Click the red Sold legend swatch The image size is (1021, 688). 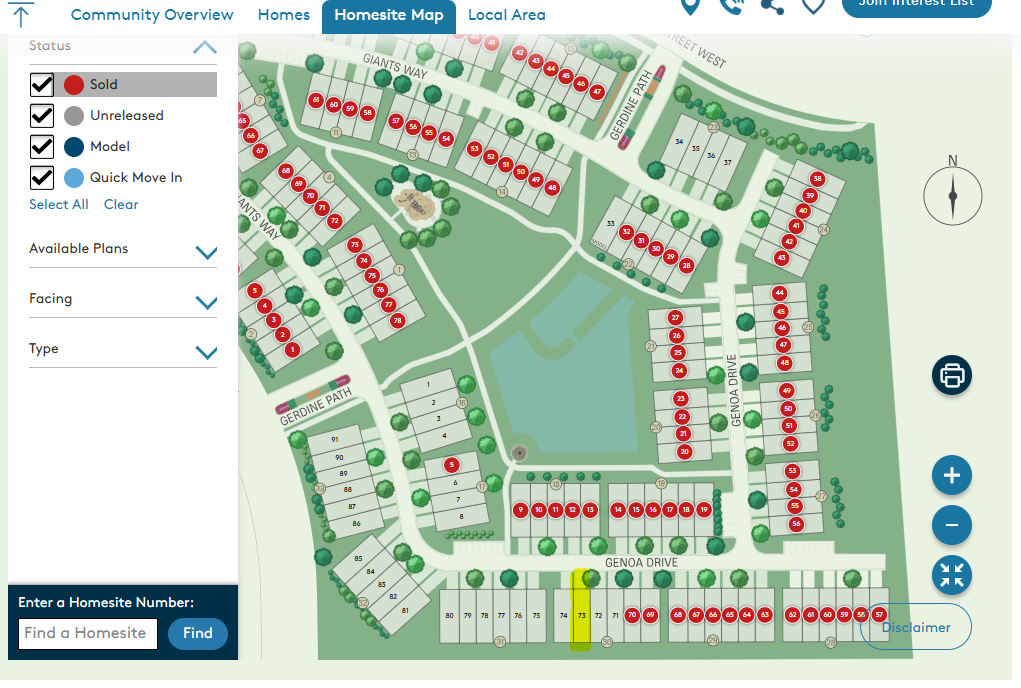click(74, 85)
